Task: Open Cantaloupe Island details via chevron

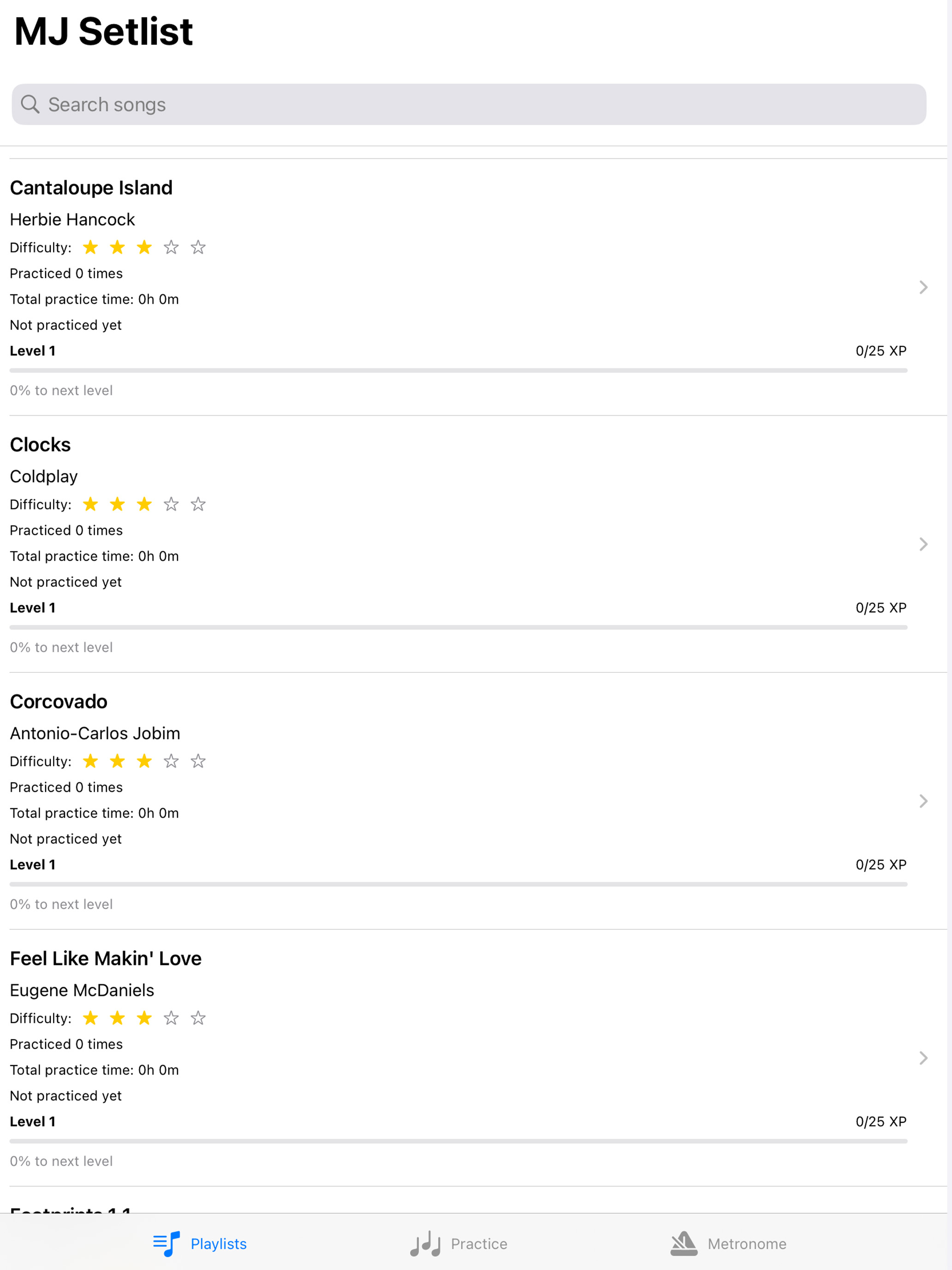Action: (923, 287)
